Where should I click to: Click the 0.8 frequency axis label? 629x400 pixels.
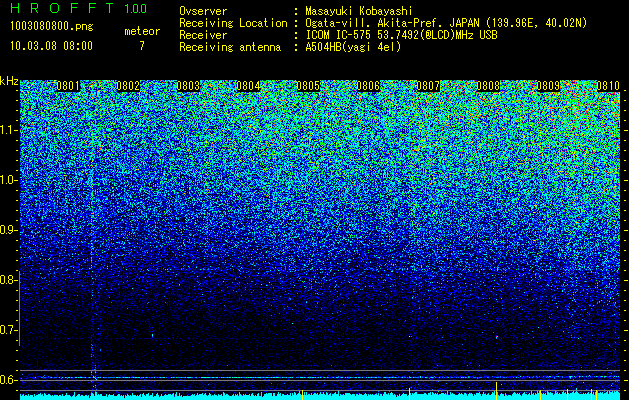8,280
